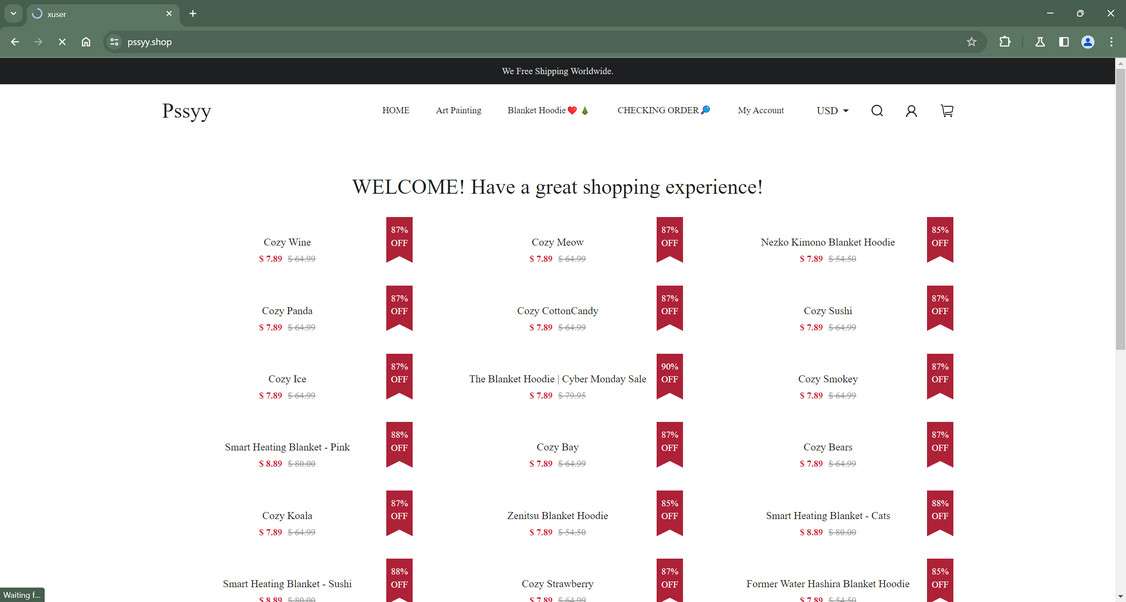The width and height of the screenshot is (1126, 602).
Task: Open Cozy Meow product
Action: [557, 242]
